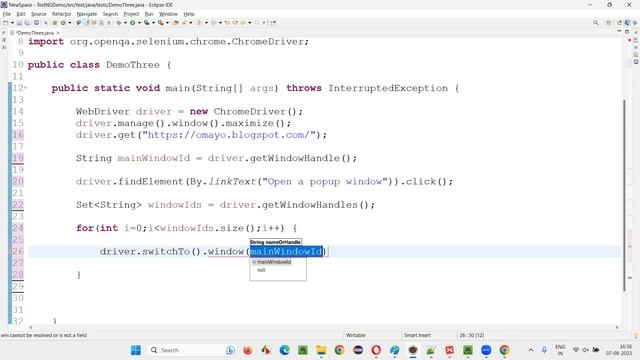Expand the Coverage dropdown arrow
The width and height of the screenshot is (640, 360).
[153, 23]
